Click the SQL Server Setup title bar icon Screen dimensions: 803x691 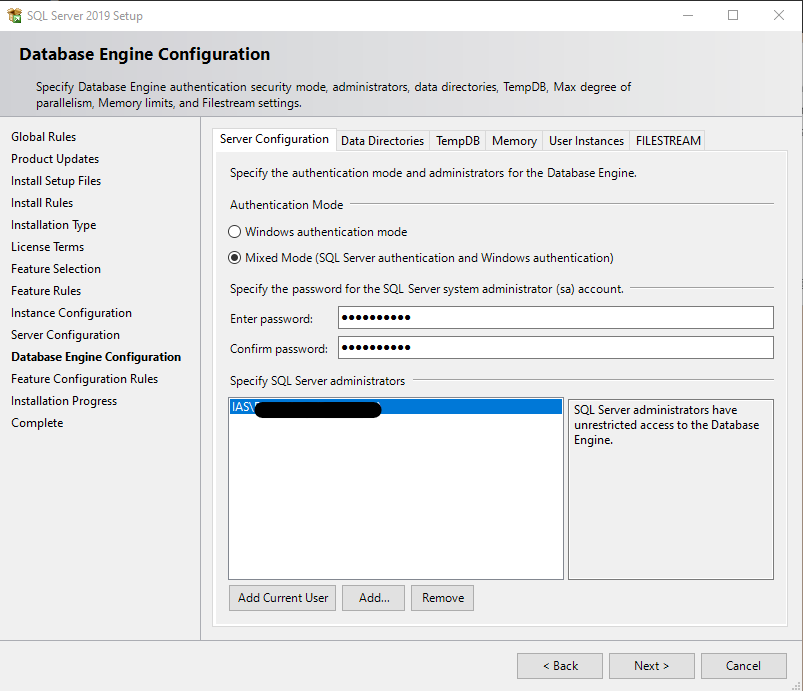point(14,15)
